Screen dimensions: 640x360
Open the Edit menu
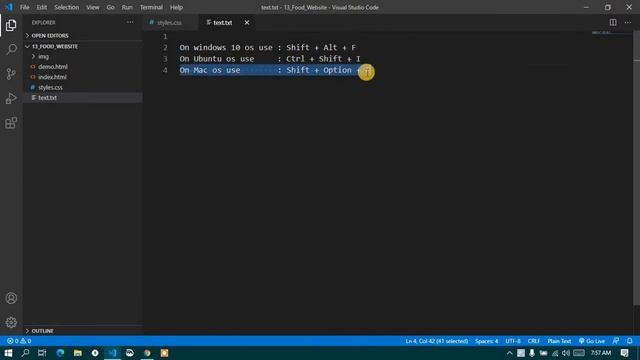[x=42, y=7]
